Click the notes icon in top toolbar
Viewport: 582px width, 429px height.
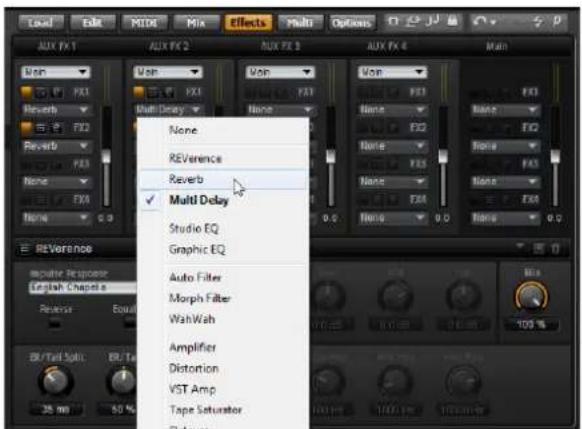tap(433, 21)
